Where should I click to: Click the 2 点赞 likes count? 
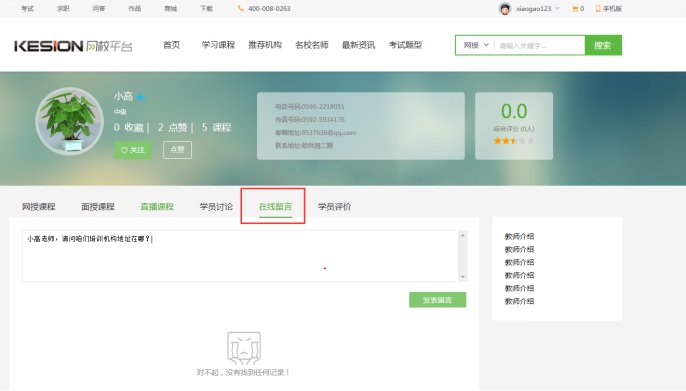[x=172, y=127]
